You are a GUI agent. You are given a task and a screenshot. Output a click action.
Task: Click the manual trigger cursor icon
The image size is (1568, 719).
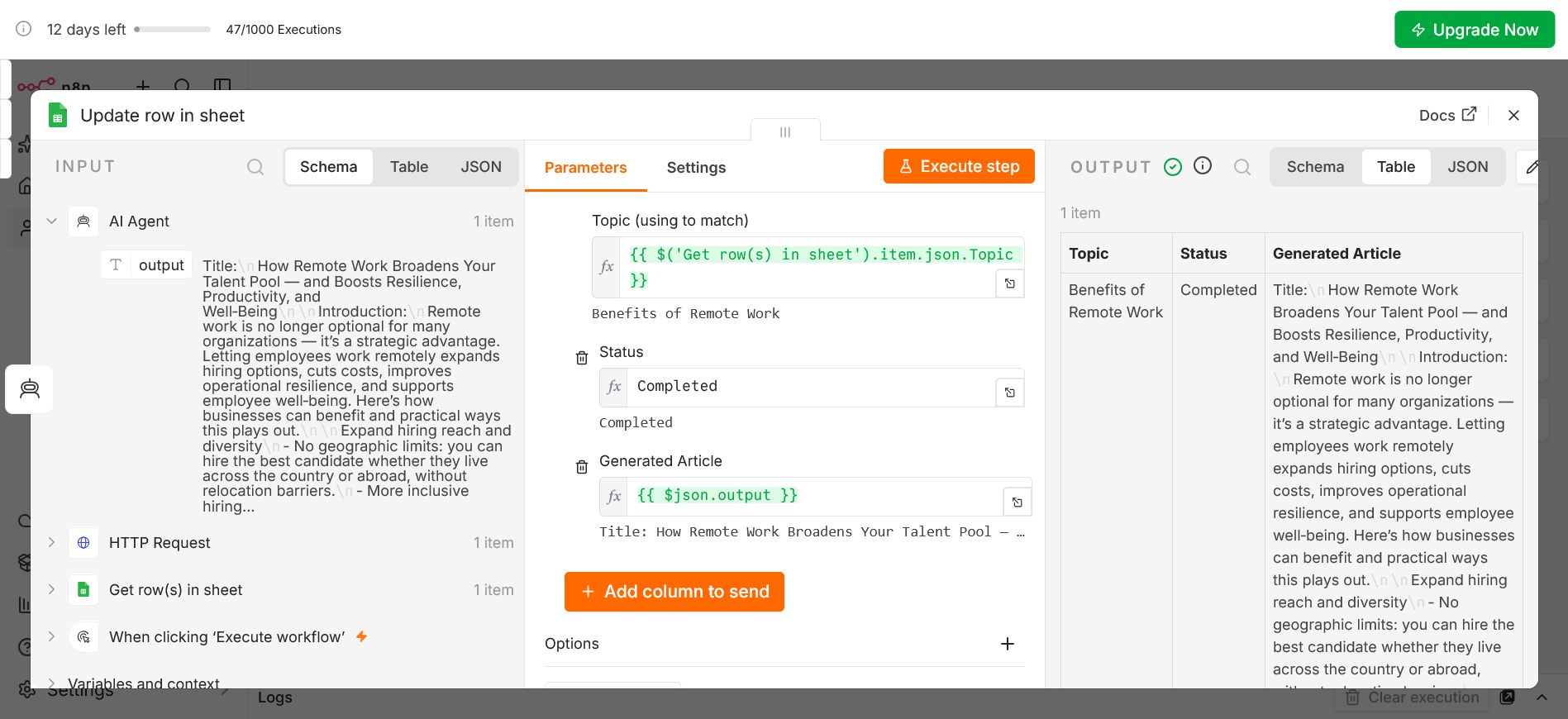(83, 637)
